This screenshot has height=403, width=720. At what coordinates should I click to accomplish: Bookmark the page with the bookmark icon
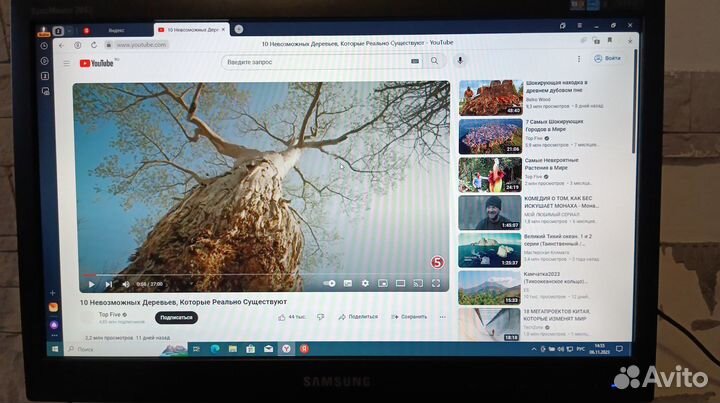pos(610,40)
